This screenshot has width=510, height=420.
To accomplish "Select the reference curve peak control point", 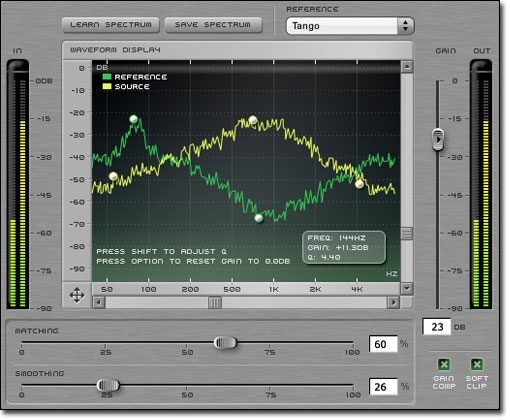I will click(x=133, y=119).
